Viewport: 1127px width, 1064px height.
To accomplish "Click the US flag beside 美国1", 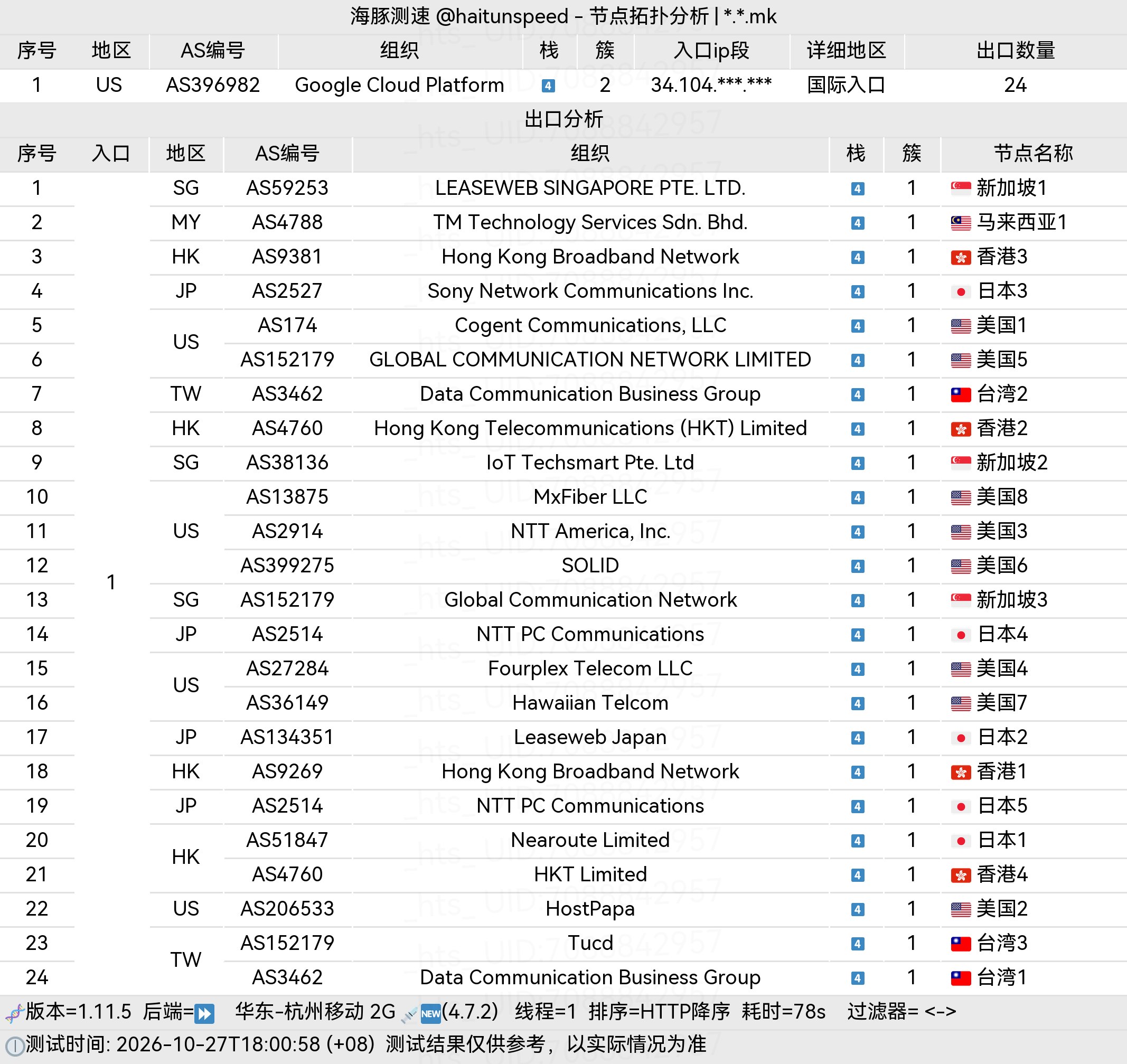I will 960,326.
